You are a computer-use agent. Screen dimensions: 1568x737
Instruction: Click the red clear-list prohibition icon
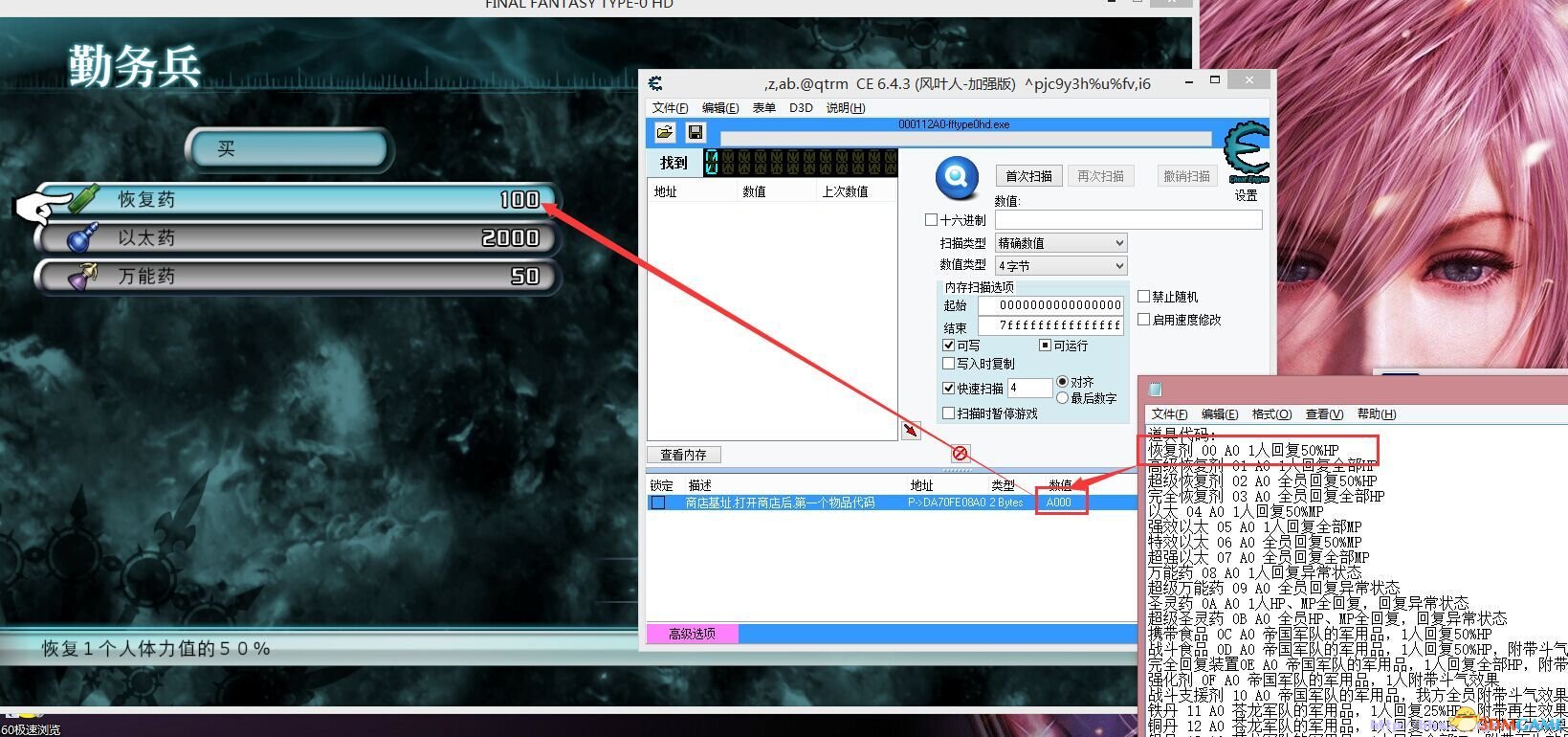(961, 453)
